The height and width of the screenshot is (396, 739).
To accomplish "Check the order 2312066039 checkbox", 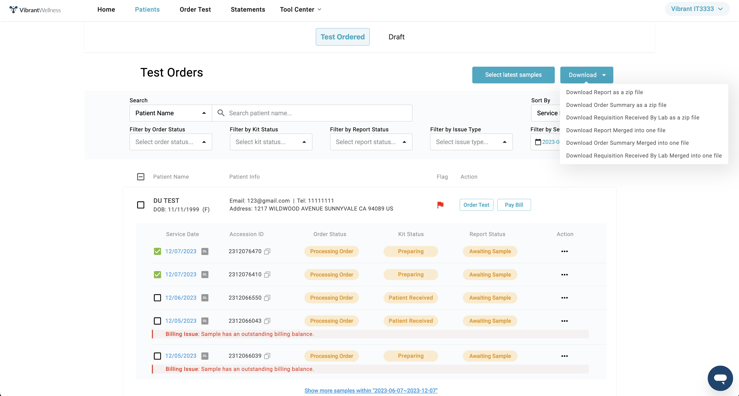I will click(x=157, y=356).
